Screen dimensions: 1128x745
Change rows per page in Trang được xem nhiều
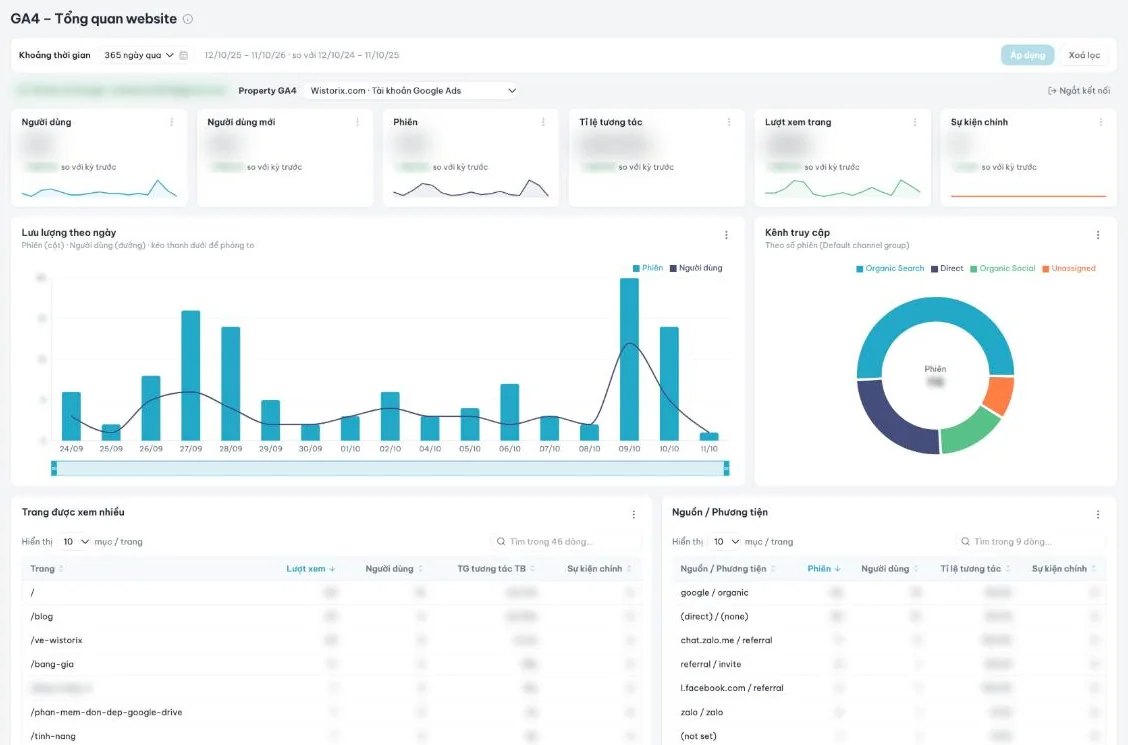[x=76, y=541]
